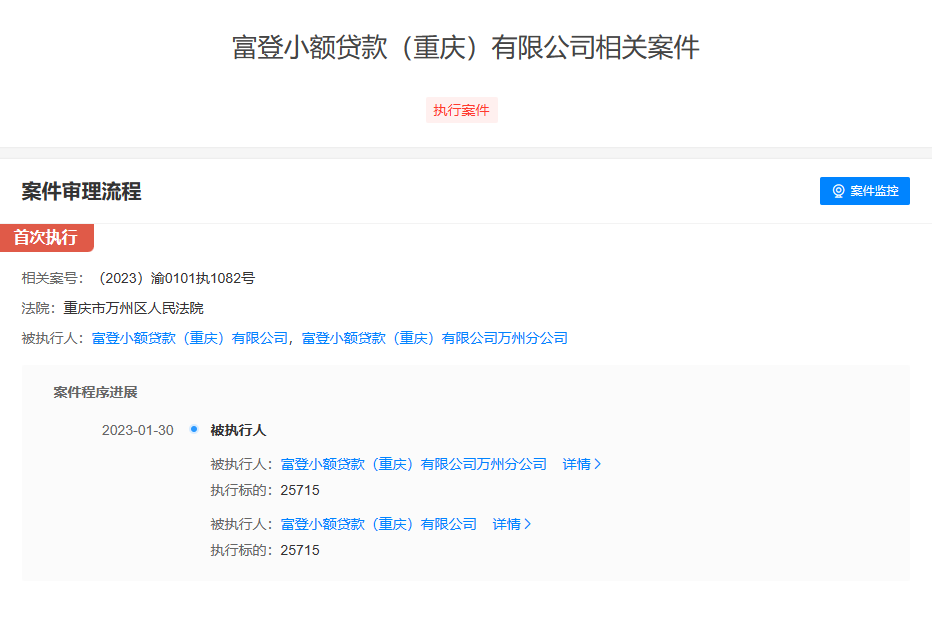The width and height of the screenshot is (932, 617).
Task: Open 万州分公司 link in the top 被执行人 row
Action: [434, 338]
